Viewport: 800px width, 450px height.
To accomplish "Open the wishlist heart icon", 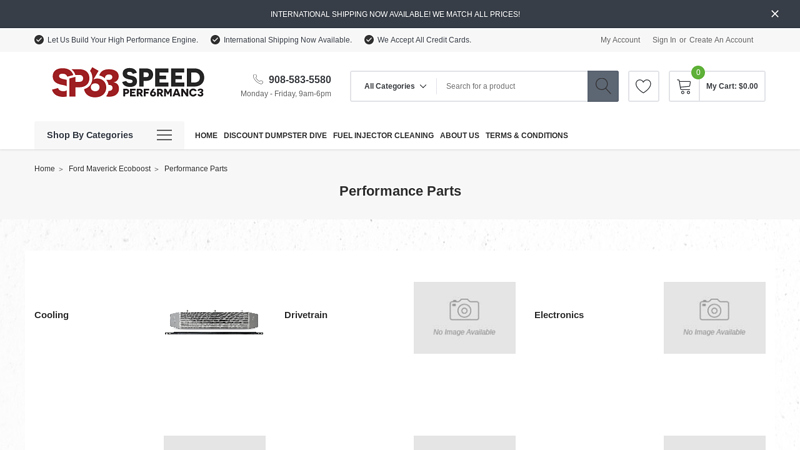I will (x=643, y=86).
